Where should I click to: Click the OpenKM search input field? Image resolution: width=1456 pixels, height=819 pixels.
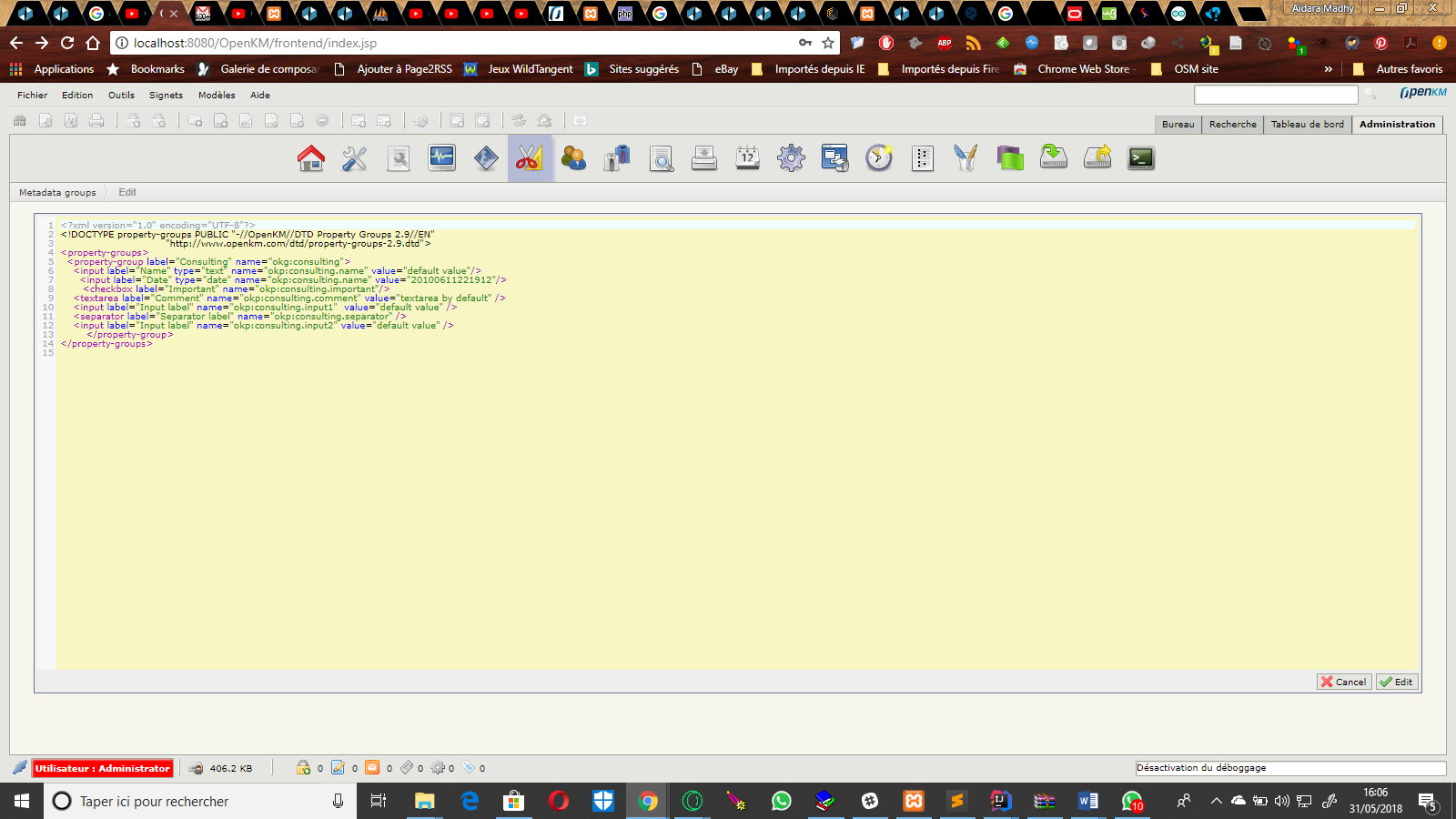point(1275,95)
